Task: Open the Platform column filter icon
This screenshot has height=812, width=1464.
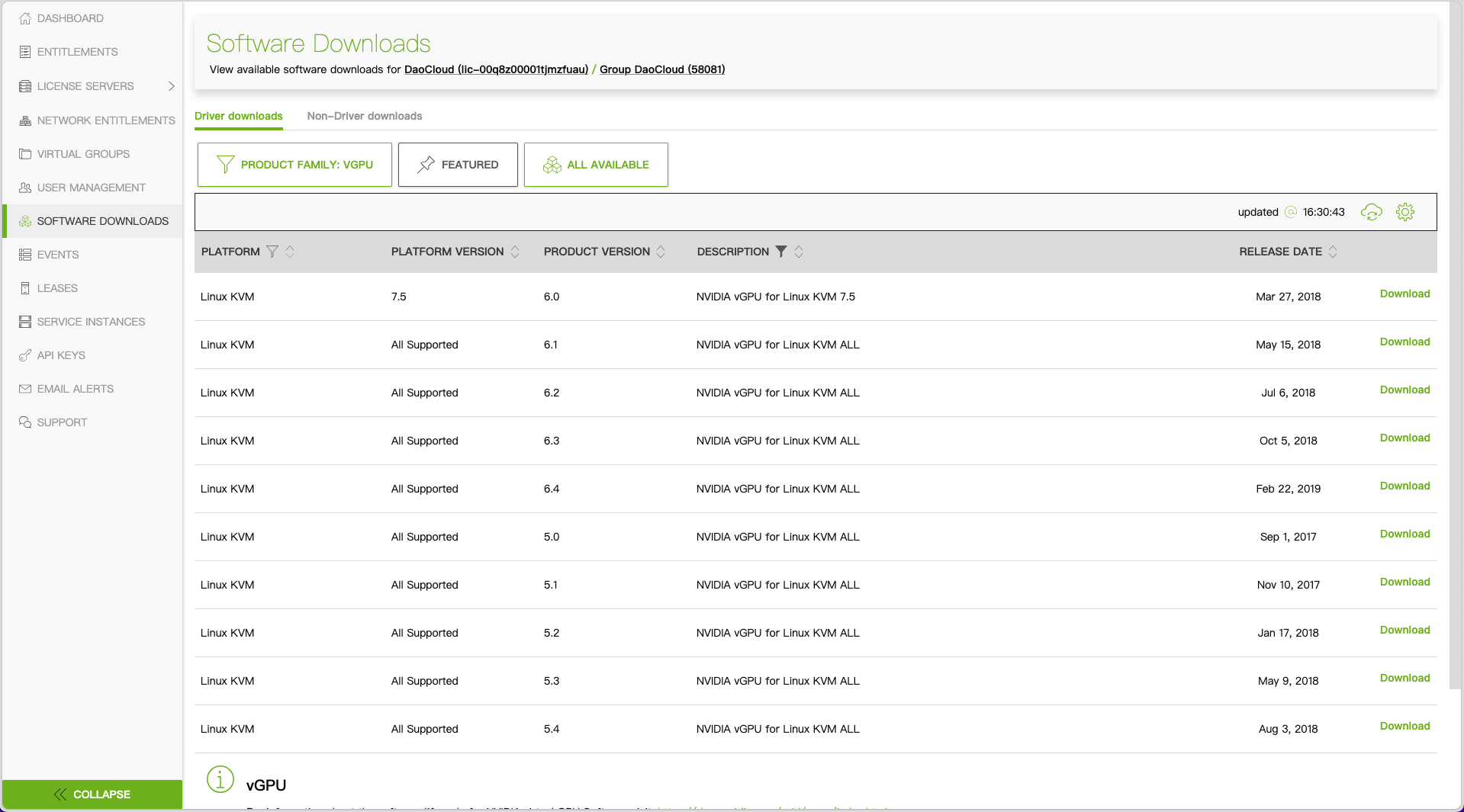Action: click(272, 252)
